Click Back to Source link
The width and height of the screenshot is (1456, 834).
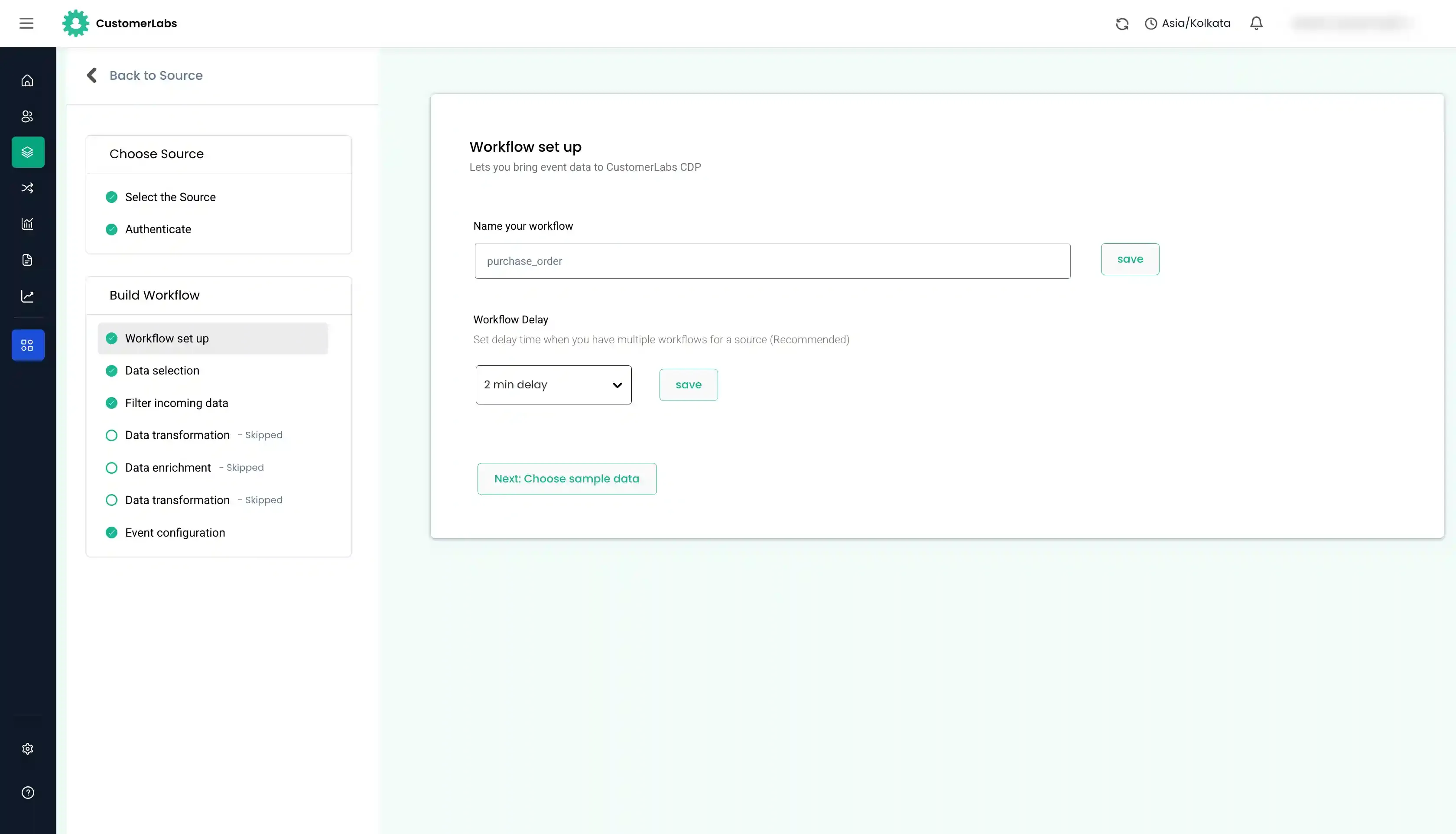156,75
